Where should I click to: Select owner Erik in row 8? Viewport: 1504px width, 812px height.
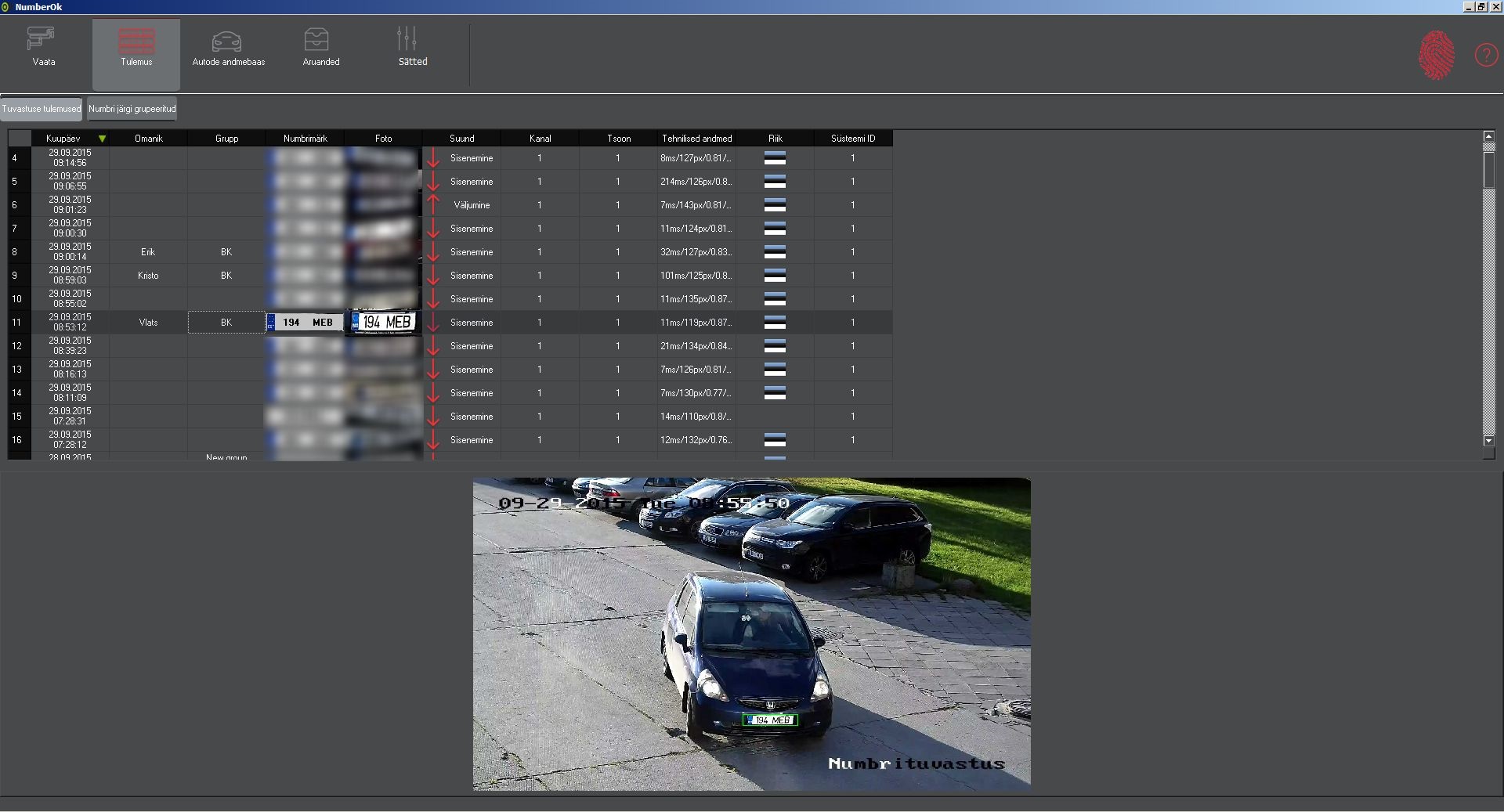148,252
